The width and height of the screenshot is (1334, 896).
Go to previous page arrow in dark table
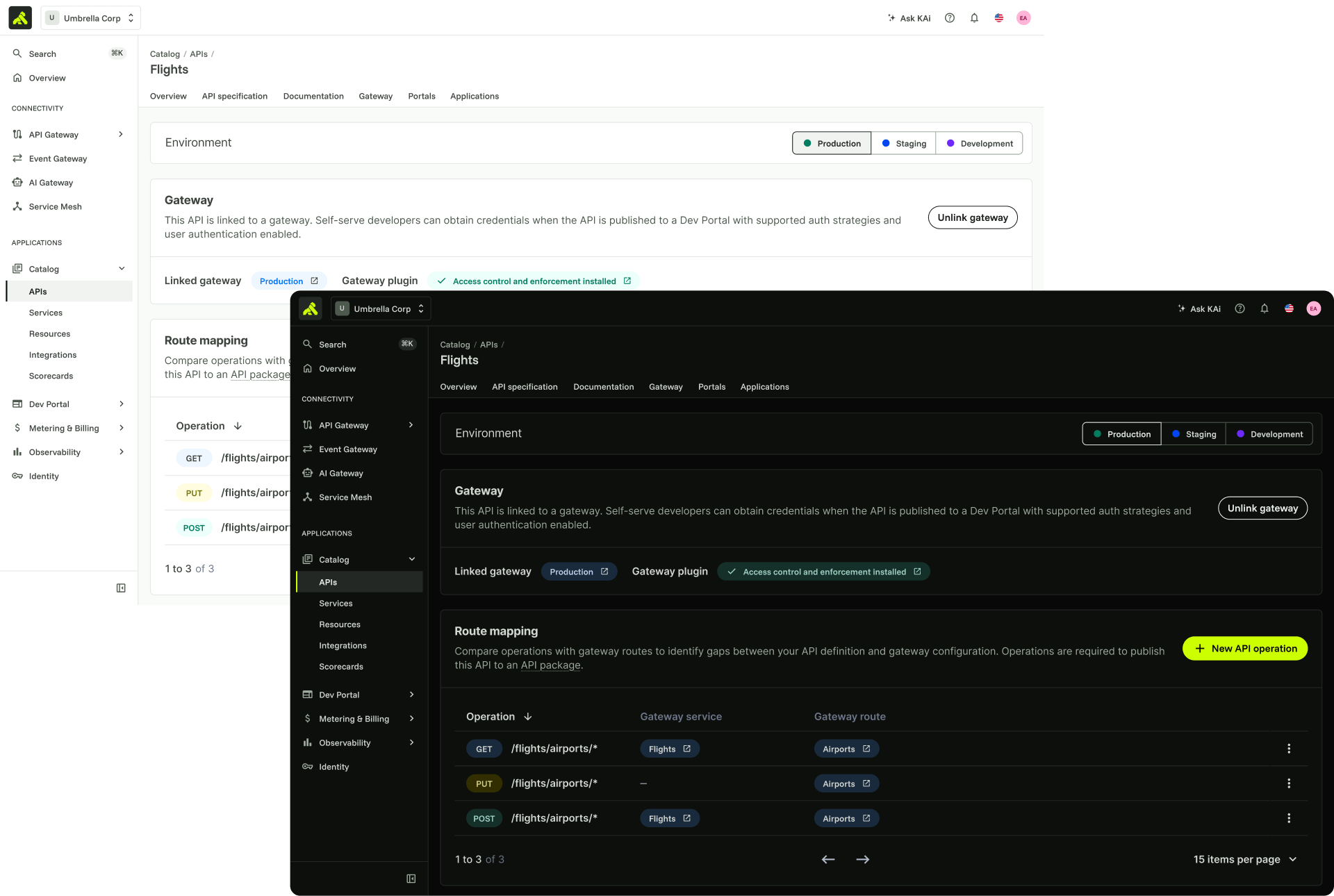(x=828, y=859)
